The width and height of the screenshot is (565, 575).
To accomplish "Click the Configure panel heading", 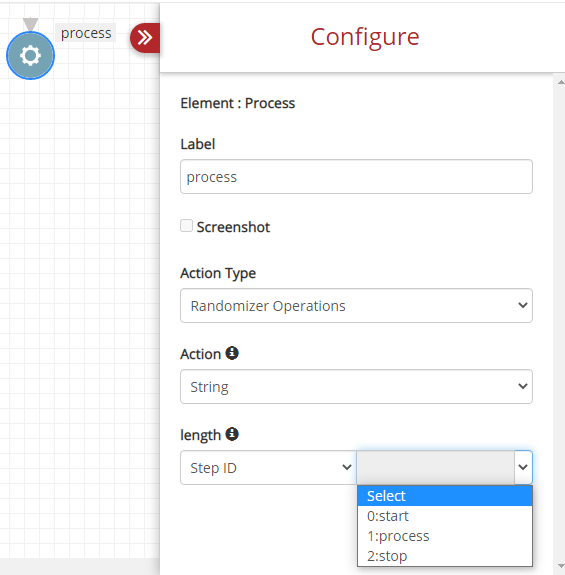I will (365, 37).
